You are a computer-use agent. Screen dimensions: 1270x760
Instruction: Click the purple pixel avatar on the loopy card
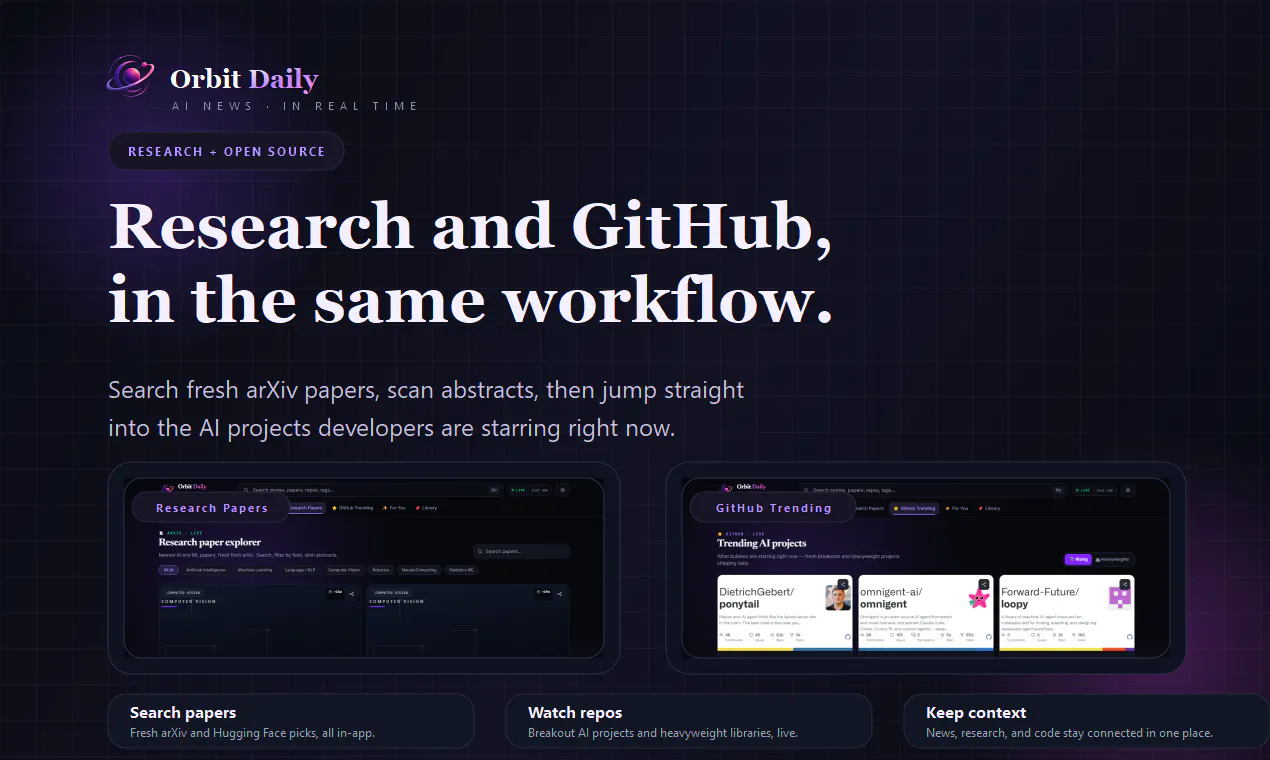1121,598
